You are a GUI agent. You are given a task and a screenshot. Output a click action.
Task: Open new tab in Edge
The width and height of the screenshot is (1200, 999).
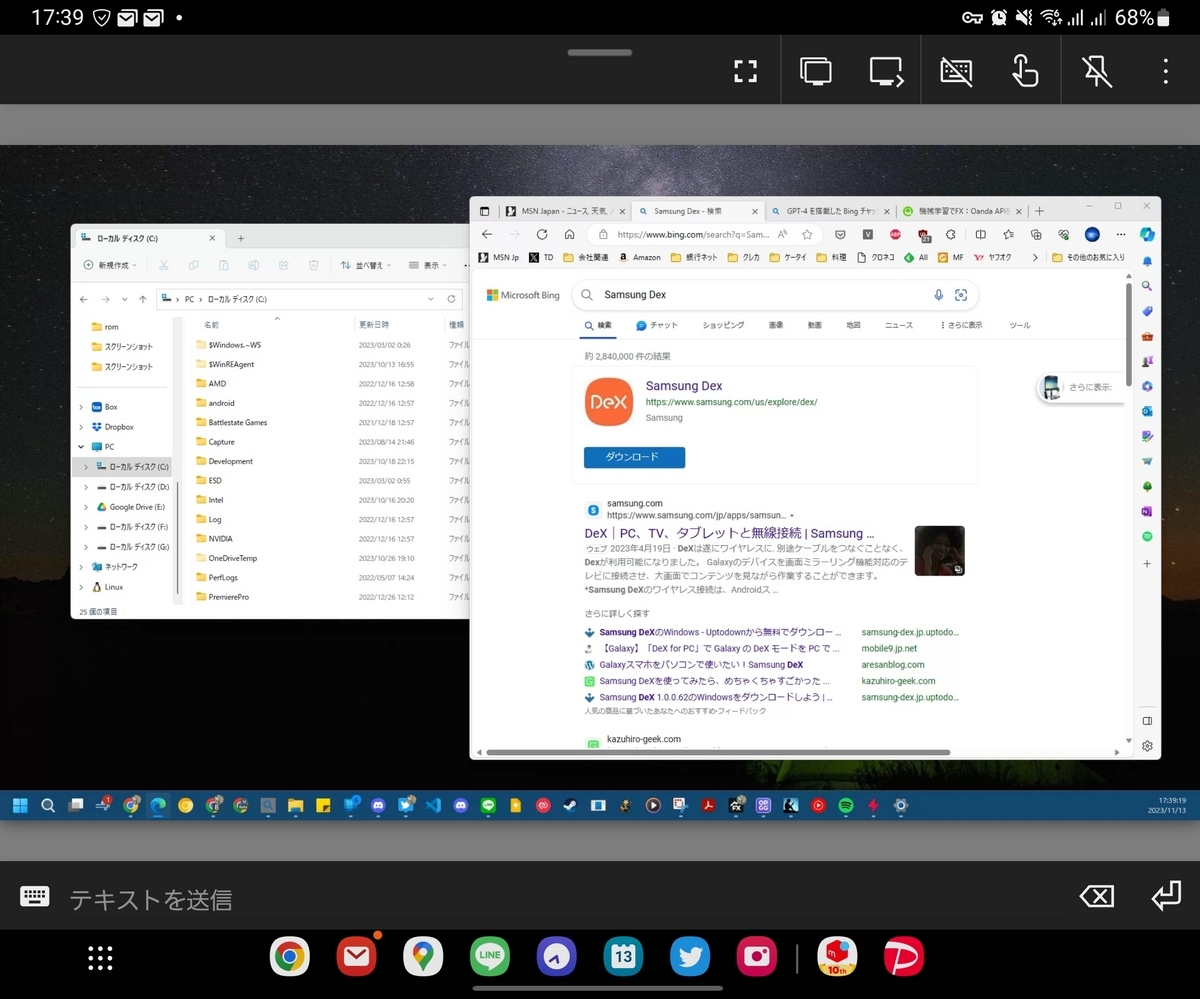click(1040, 211)
